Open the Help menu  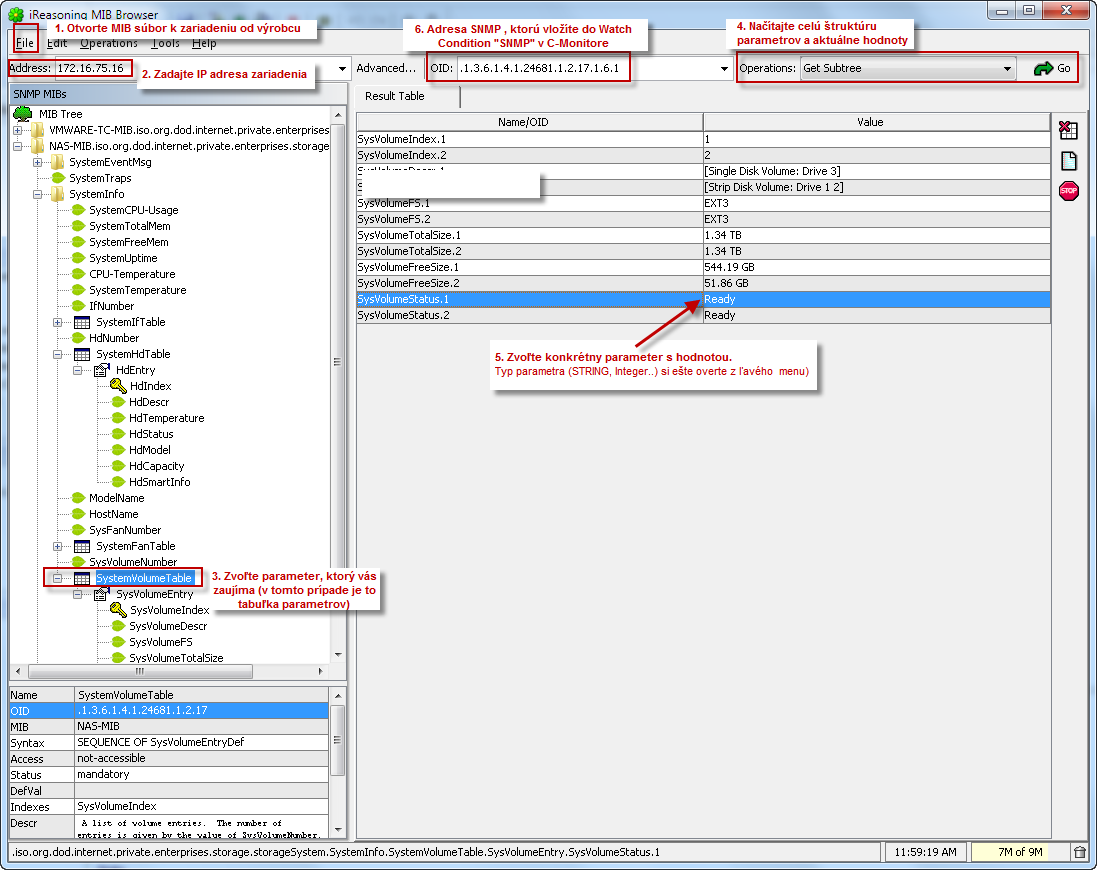click(x=204, y=43)
